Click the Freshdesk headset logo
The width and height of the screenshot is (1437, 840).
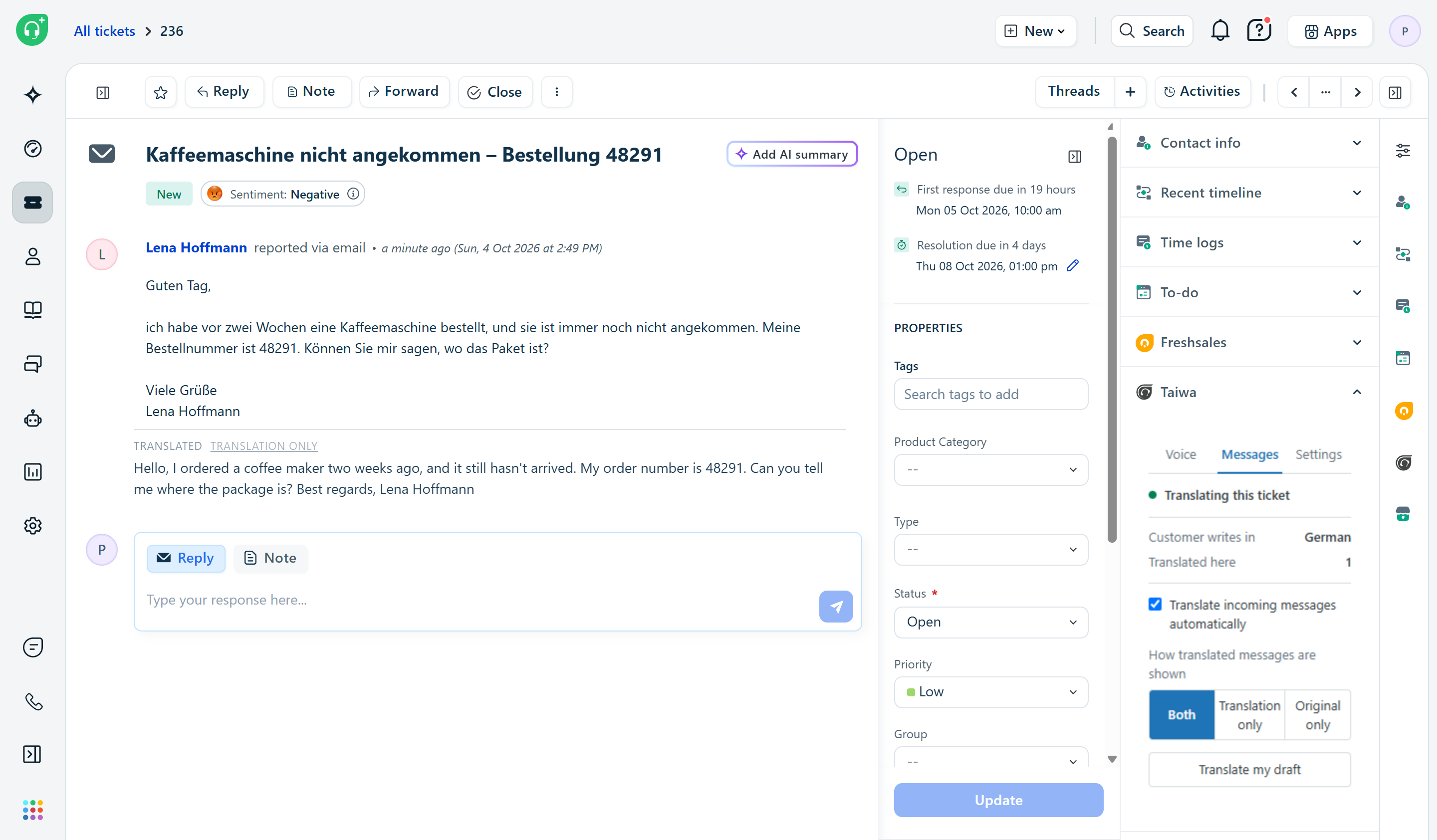coord(32,29)
